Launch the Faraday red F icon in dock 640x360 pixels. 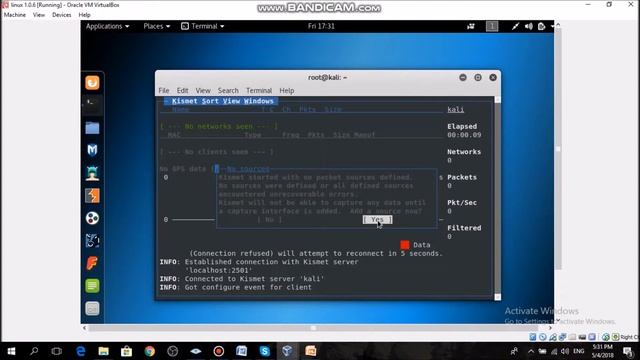click(92, 263)
